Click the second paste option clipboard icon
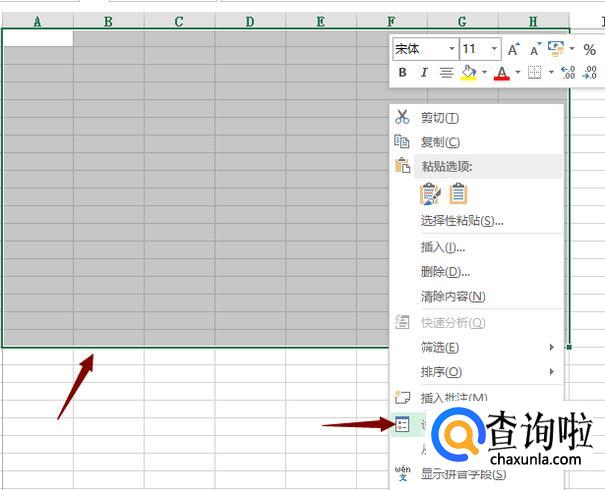This screenshot has height=490, width=605. (x=458, y=194)
